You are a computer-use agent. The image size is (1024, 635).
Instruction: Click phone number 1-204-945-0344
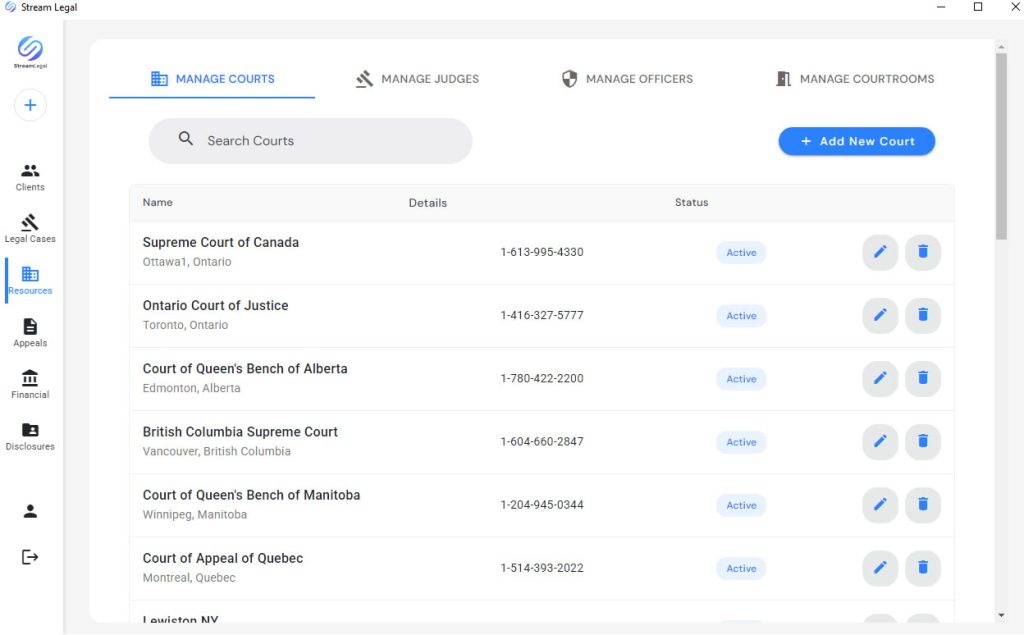tap(542, 505)
